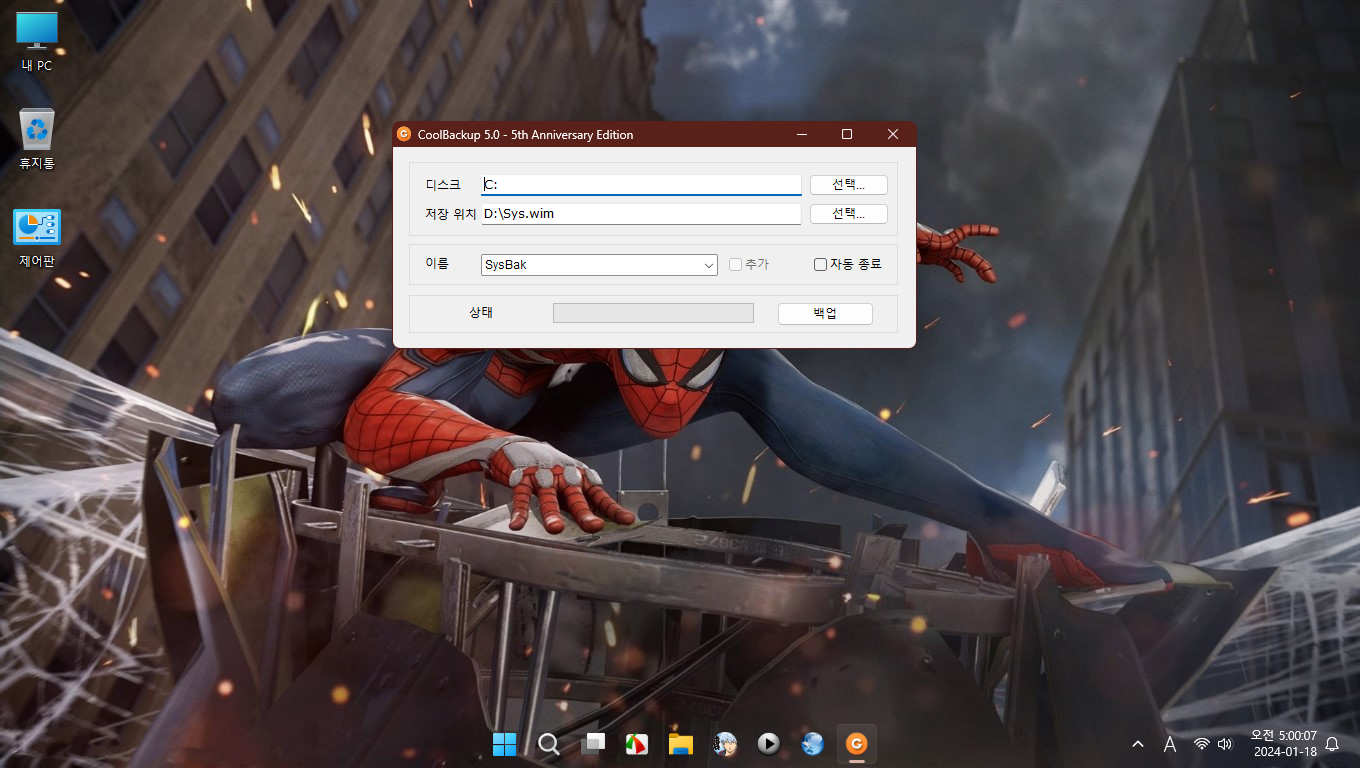
Task: Open the volume speaker tray icon
Action: click(1225, 744)
